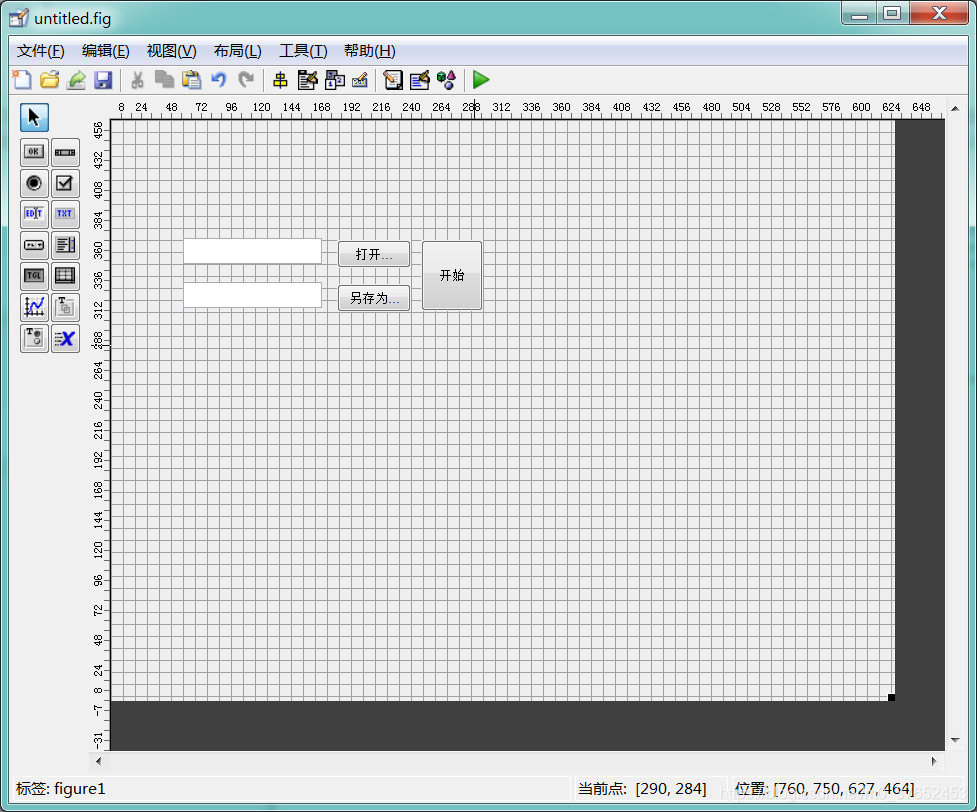Click the 标签: figure1 status text

[x=61, y=789]
